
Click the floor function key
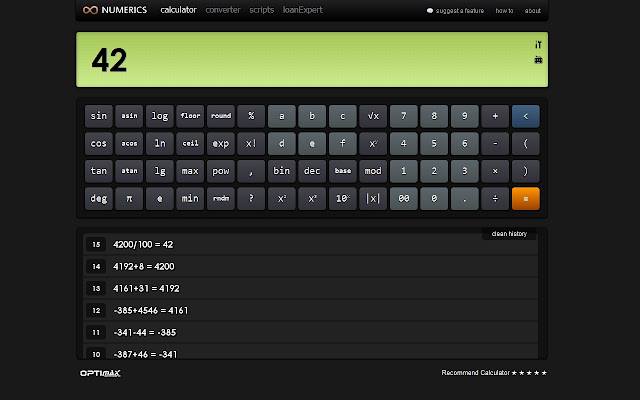190,116
